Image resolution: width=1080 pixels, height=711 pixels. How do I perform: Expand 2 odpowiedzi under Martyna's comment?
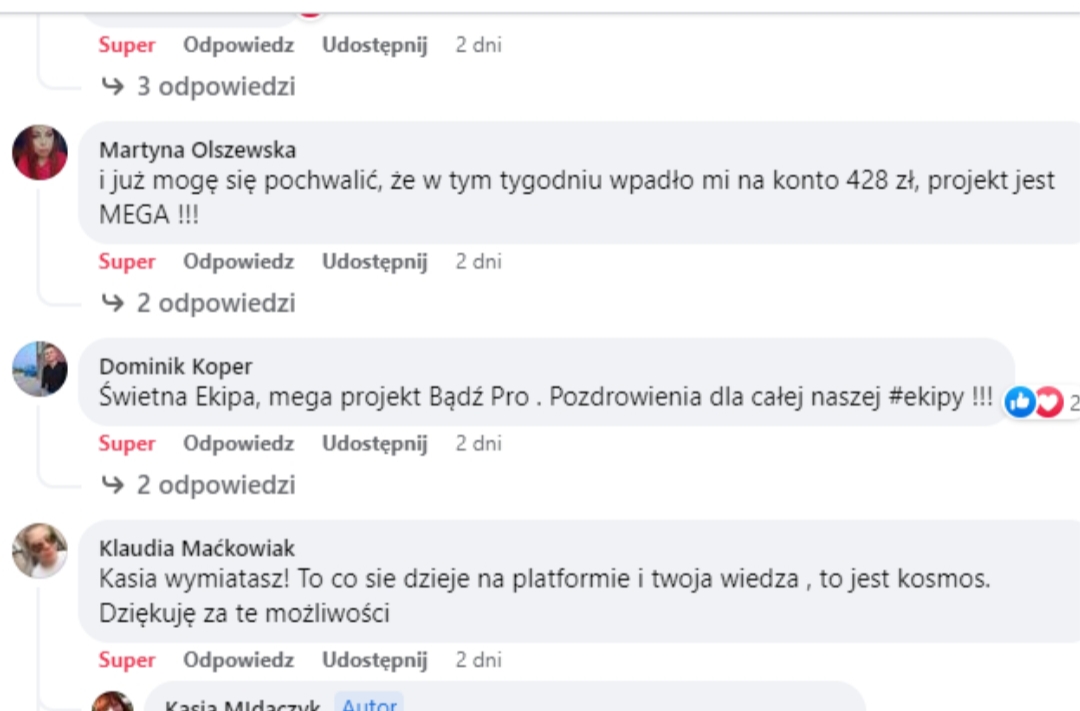(x=200, y=303)
